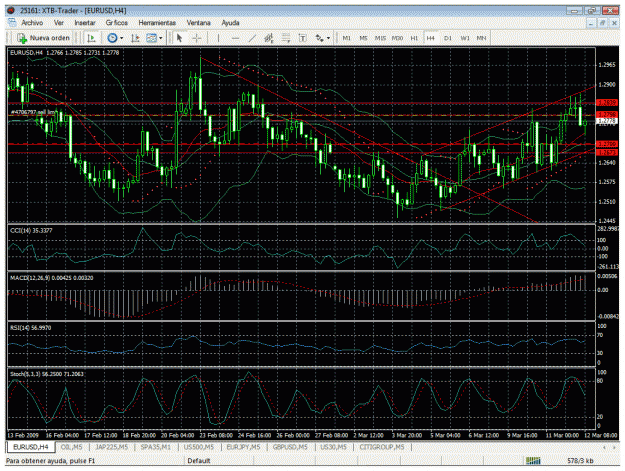This screenshot has height=471, width=625.
Task: Open the Insertar menu
Action: 85,23
